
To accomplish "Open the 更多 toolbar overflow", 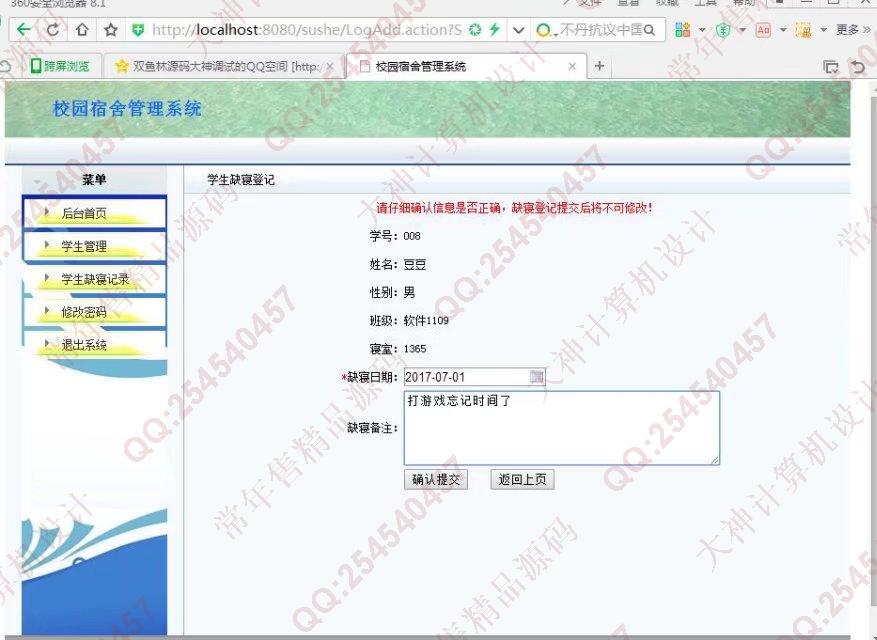I will point(852,30).
